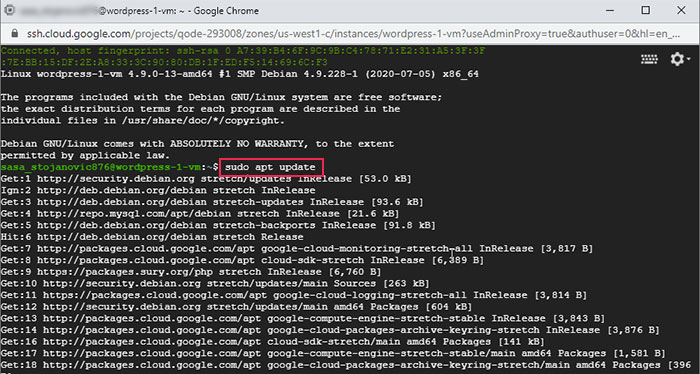Click the 'ABSOLUTELY NO WARRANTY' line
The image size is (700, 374).
pos(197,144)
